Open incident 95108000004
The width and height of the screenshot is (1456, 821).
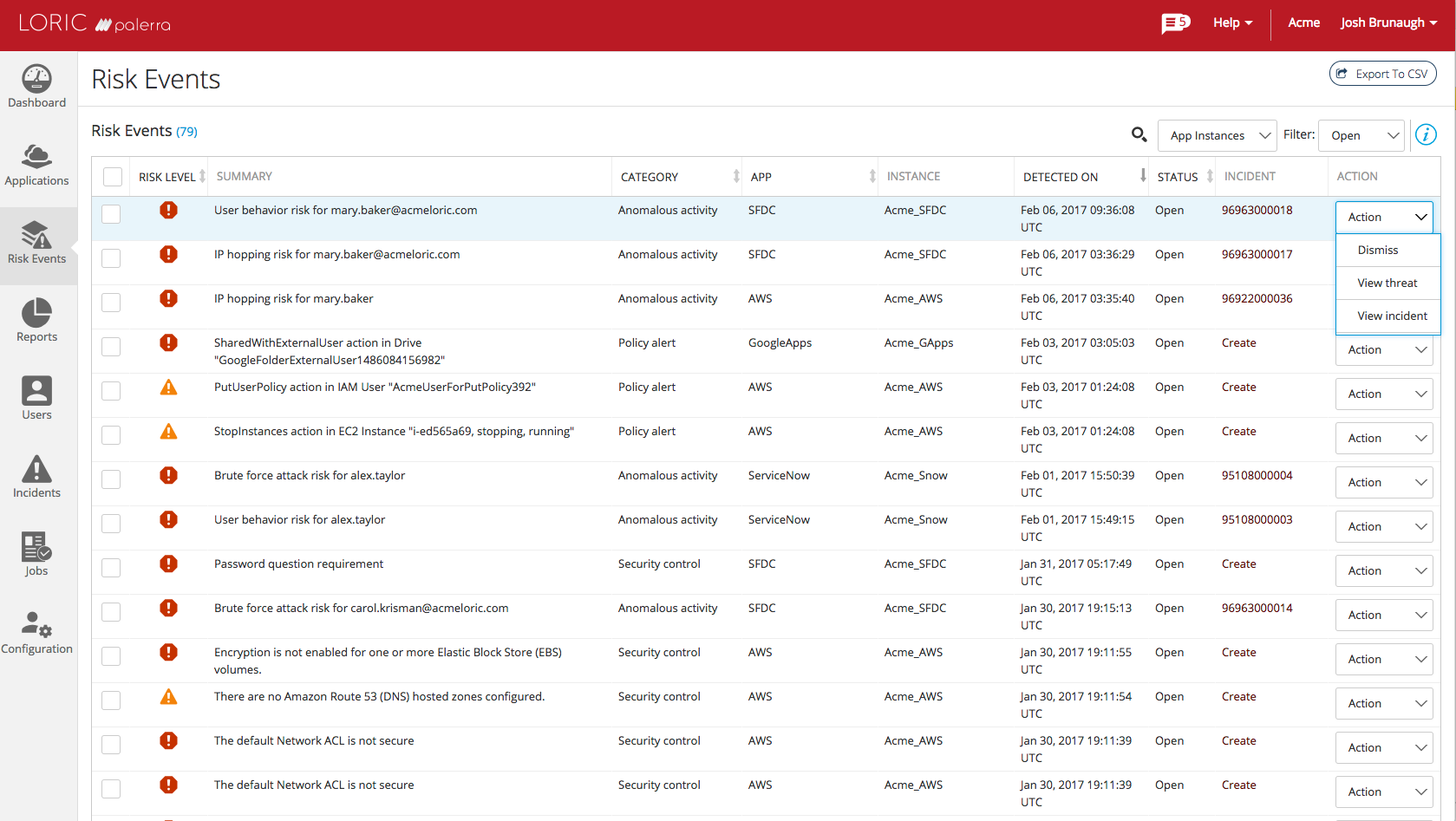(1257, 475)
